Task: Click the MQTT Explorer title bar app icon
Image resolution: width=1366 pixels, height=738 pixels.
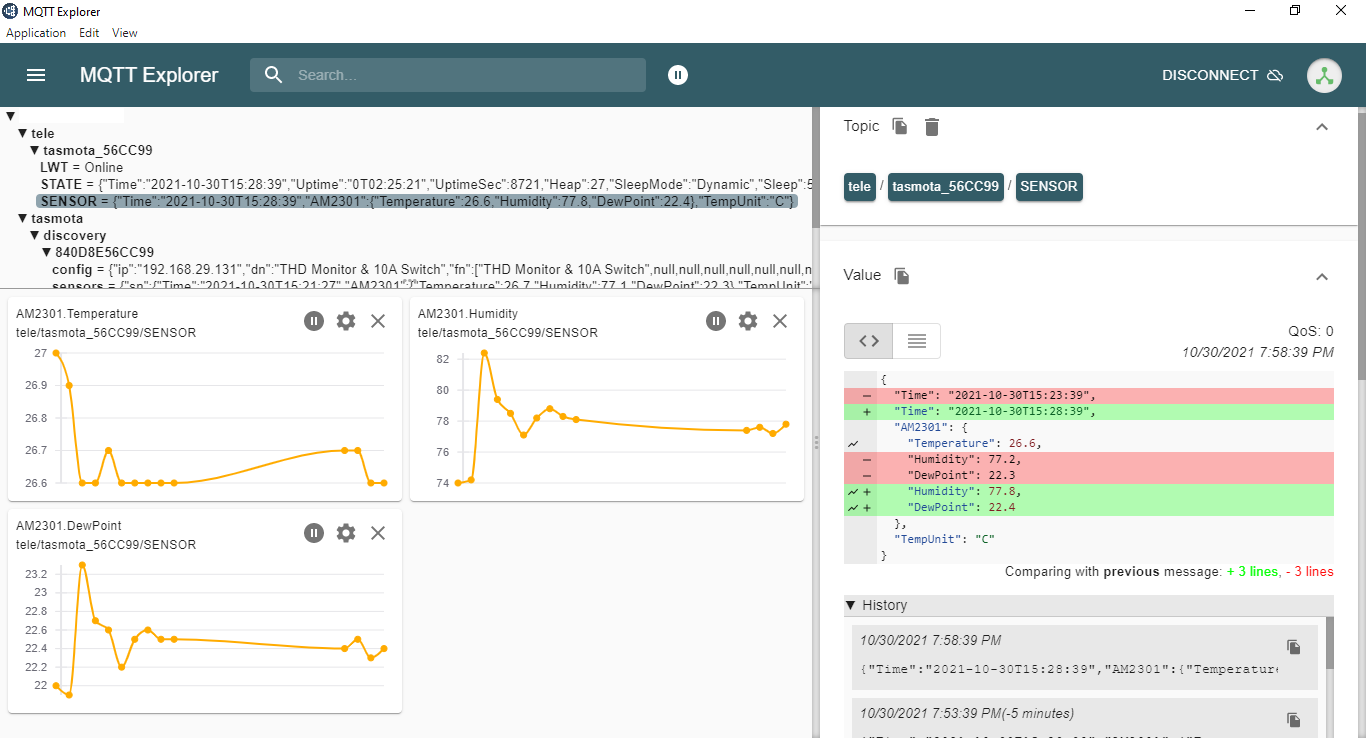Action: click(10, 11)
